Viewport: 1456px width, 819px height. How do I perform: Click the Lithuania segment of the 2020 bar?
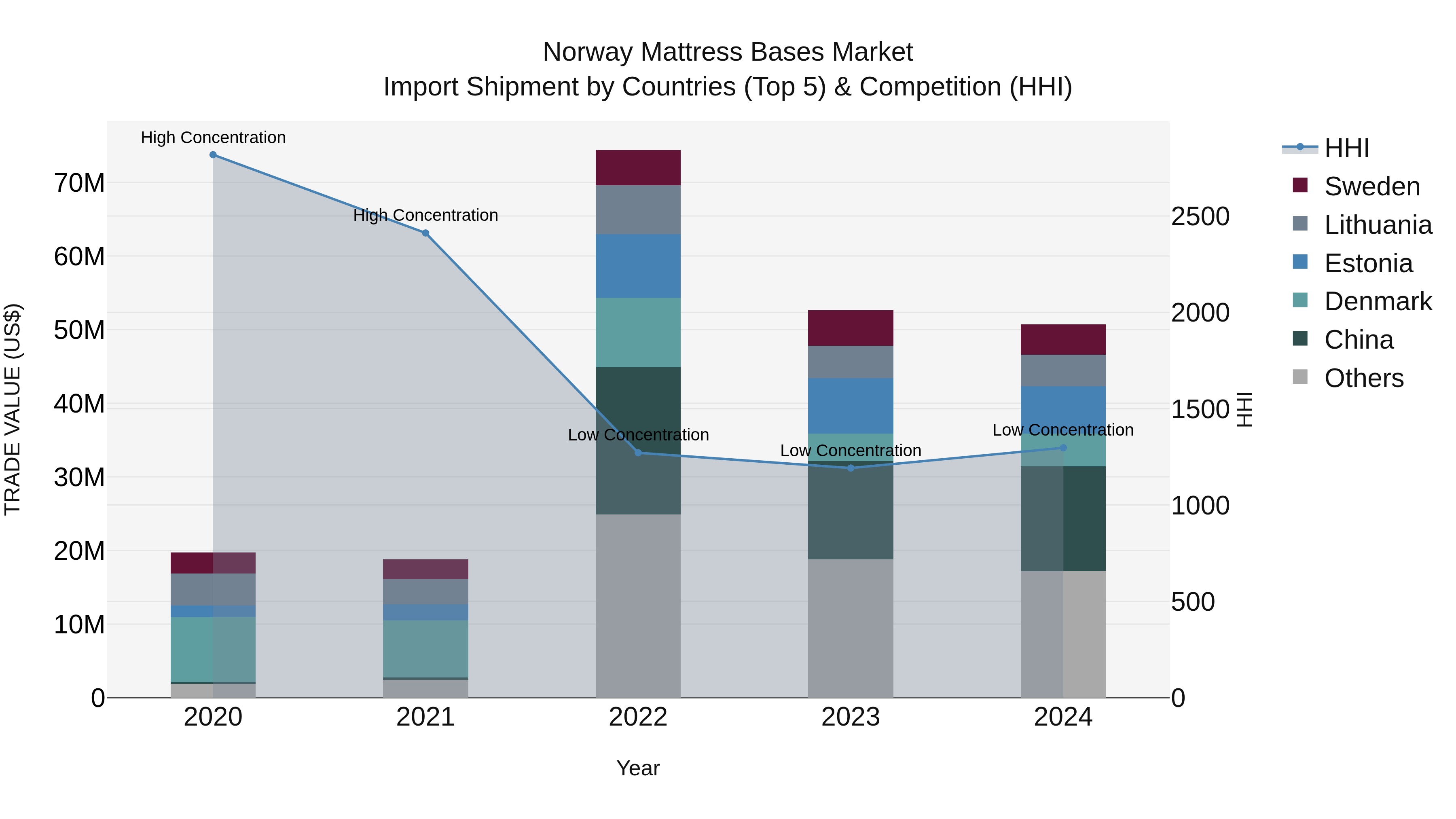point(213,590)
